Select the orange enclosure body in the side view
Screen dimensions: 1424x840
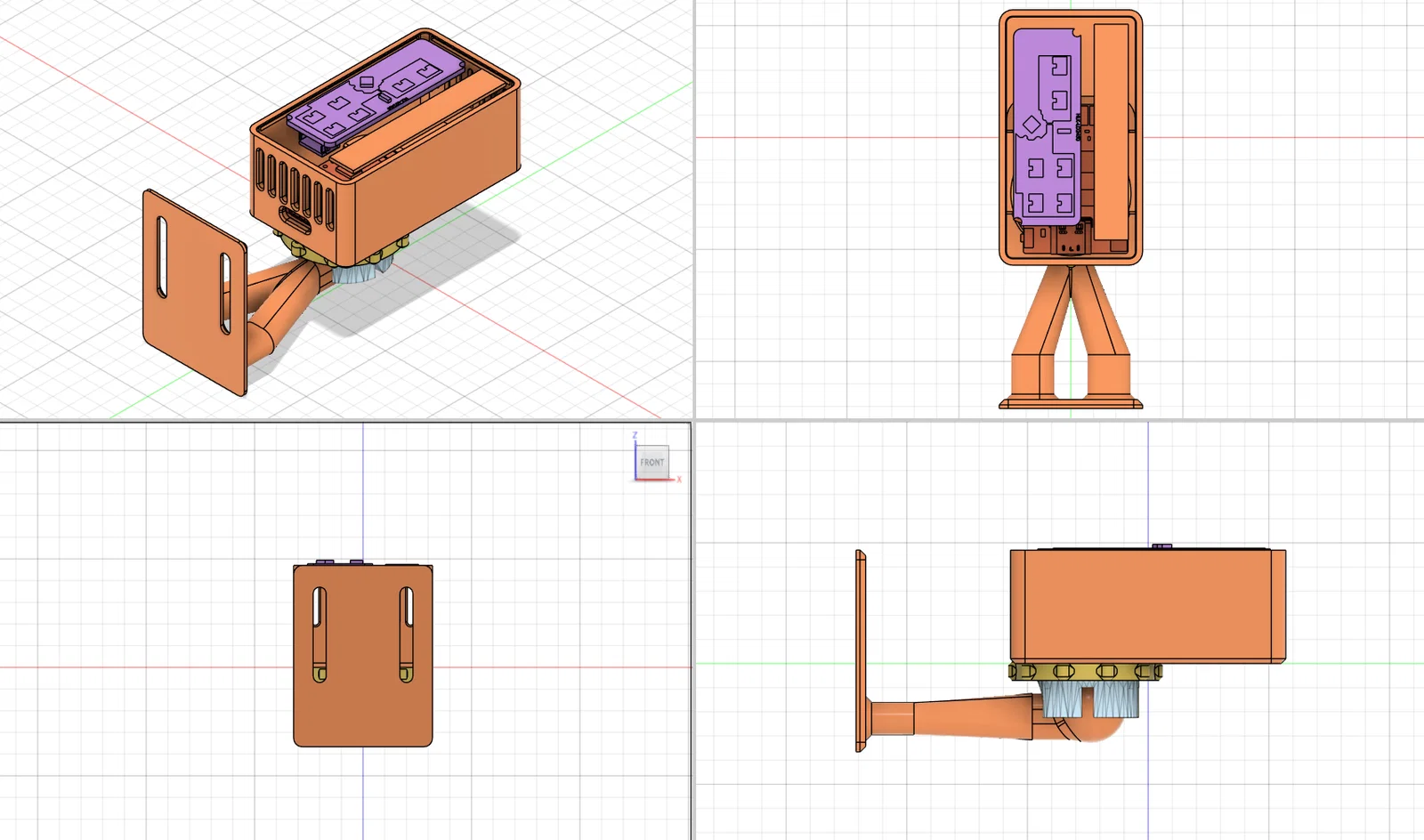(x=1147, y=607)
